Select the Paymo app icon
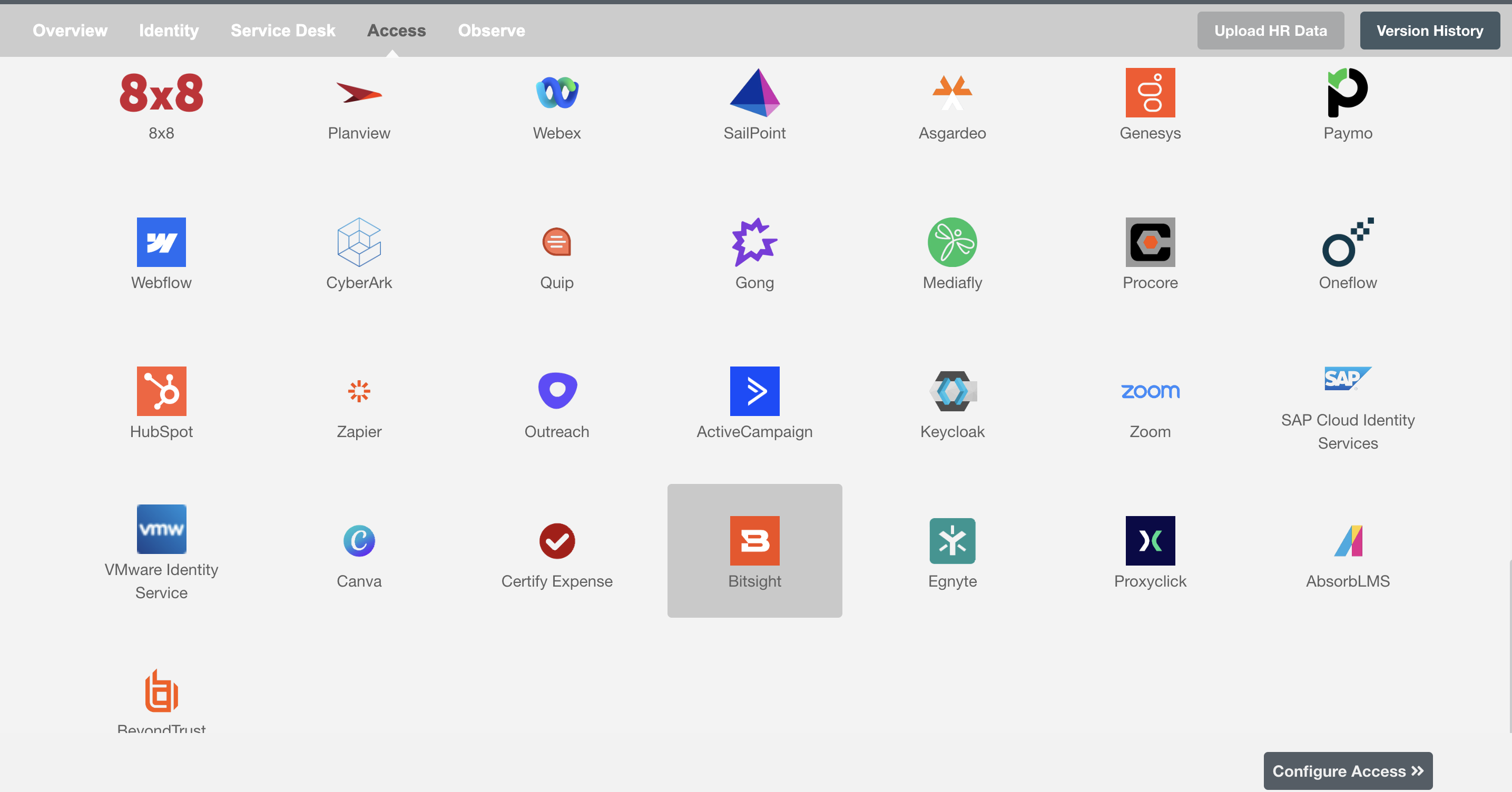The width and height of the screenshot is (1512, 792). click(x=1348, y=93)
